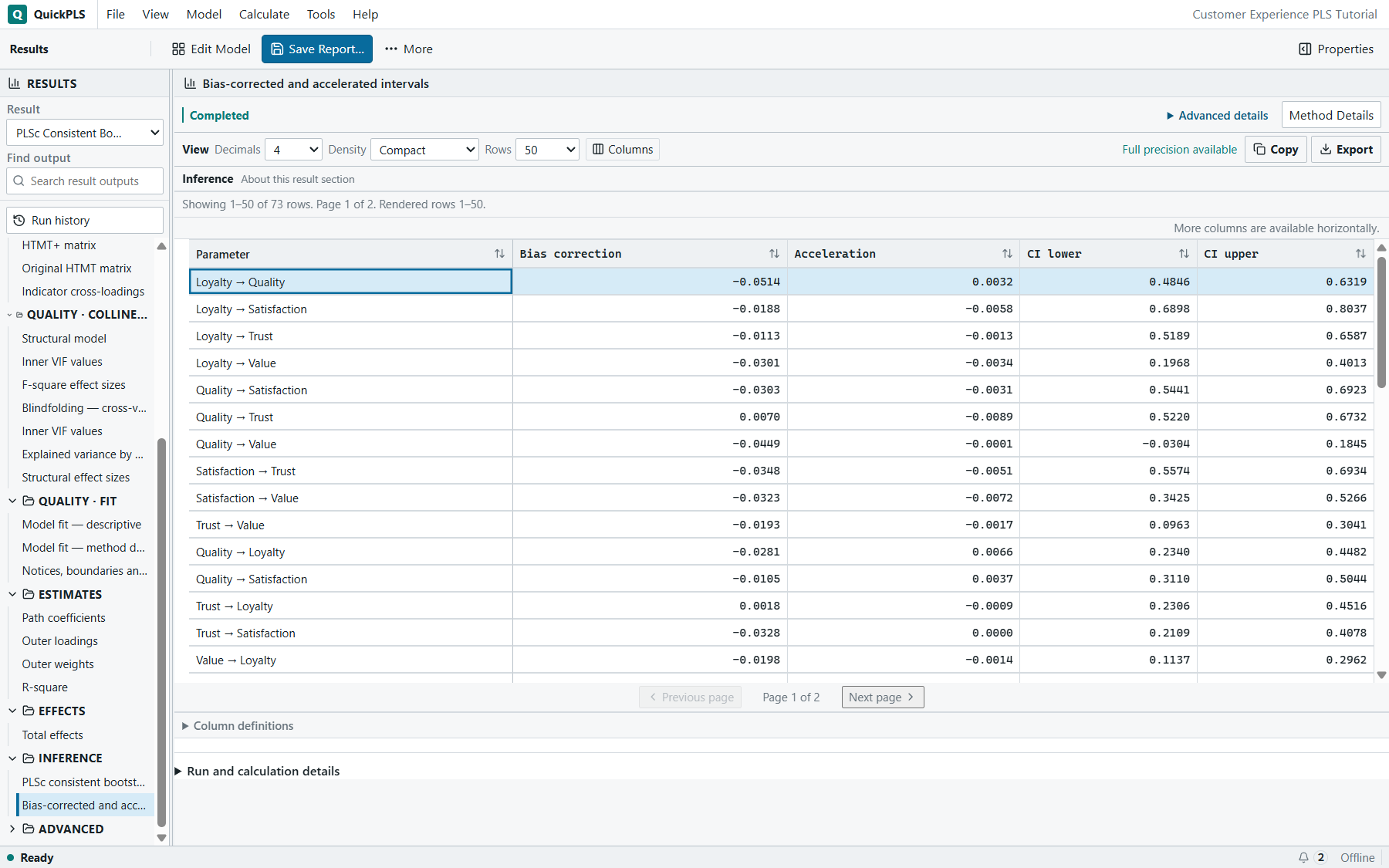Open the Rows per page dropdown
This screenshot has height=868, width=1389.
[x=547, y=150]
